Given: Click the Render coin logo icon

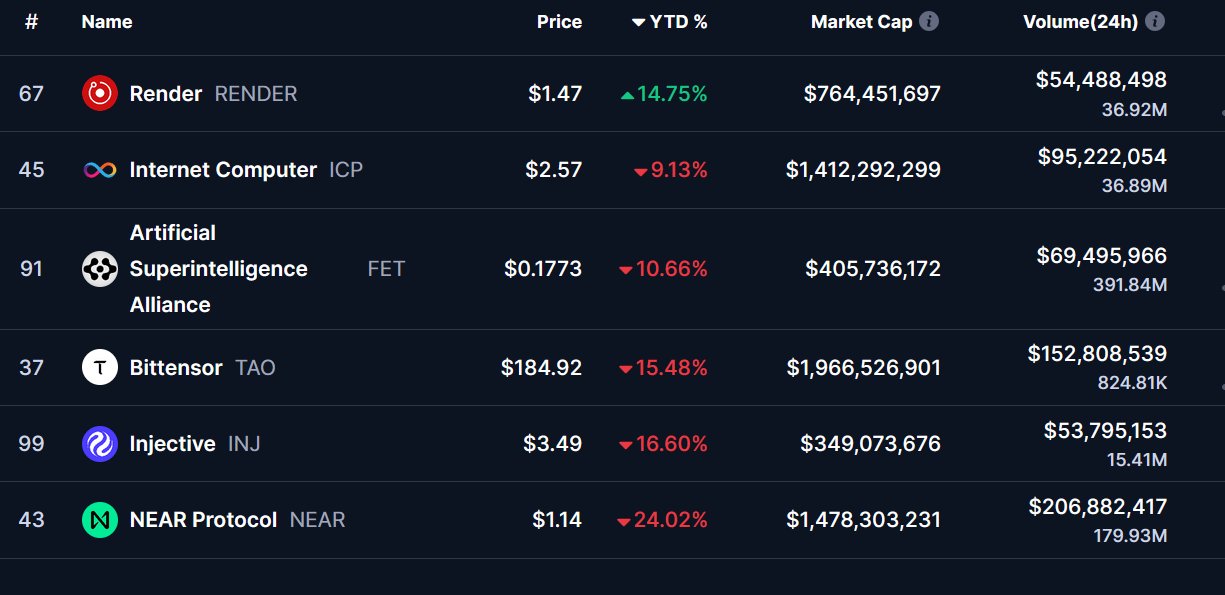Looking at the screenshot, I should click(100, 94).
